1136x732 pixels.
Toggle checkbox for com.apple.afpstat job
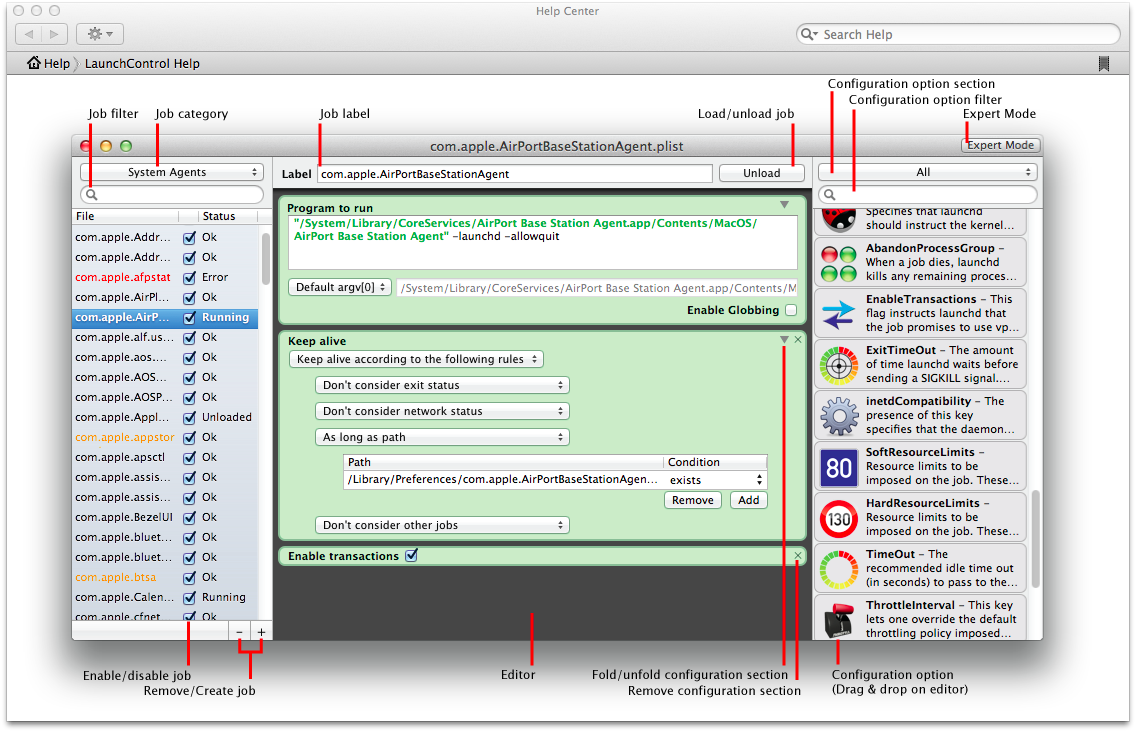pyautogui.click(x=189, y=278)
